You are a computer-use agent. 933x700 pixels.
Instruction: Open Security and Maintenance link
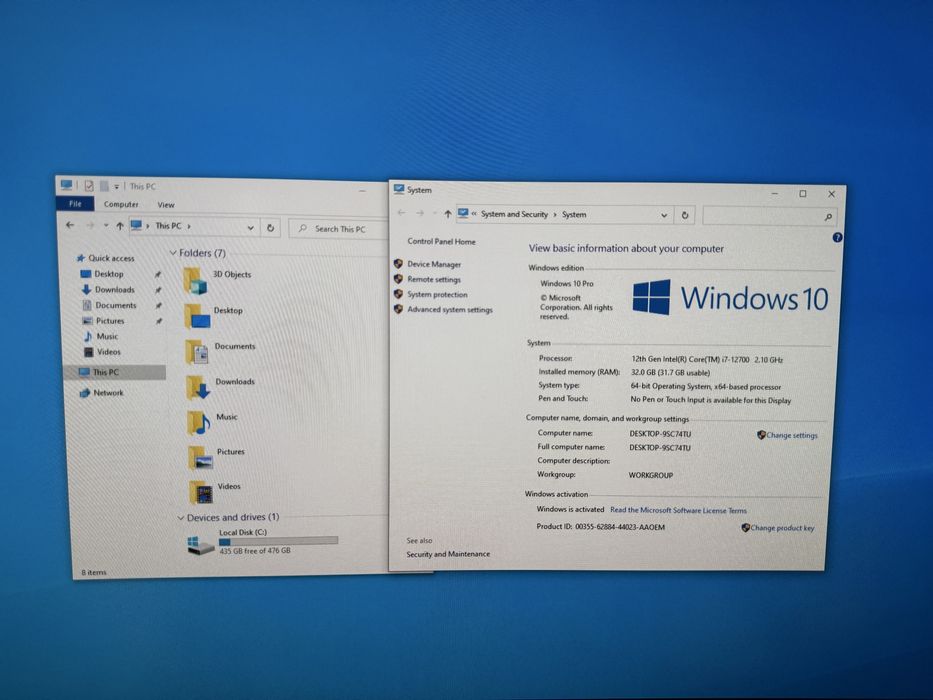(x=448, y=554)
